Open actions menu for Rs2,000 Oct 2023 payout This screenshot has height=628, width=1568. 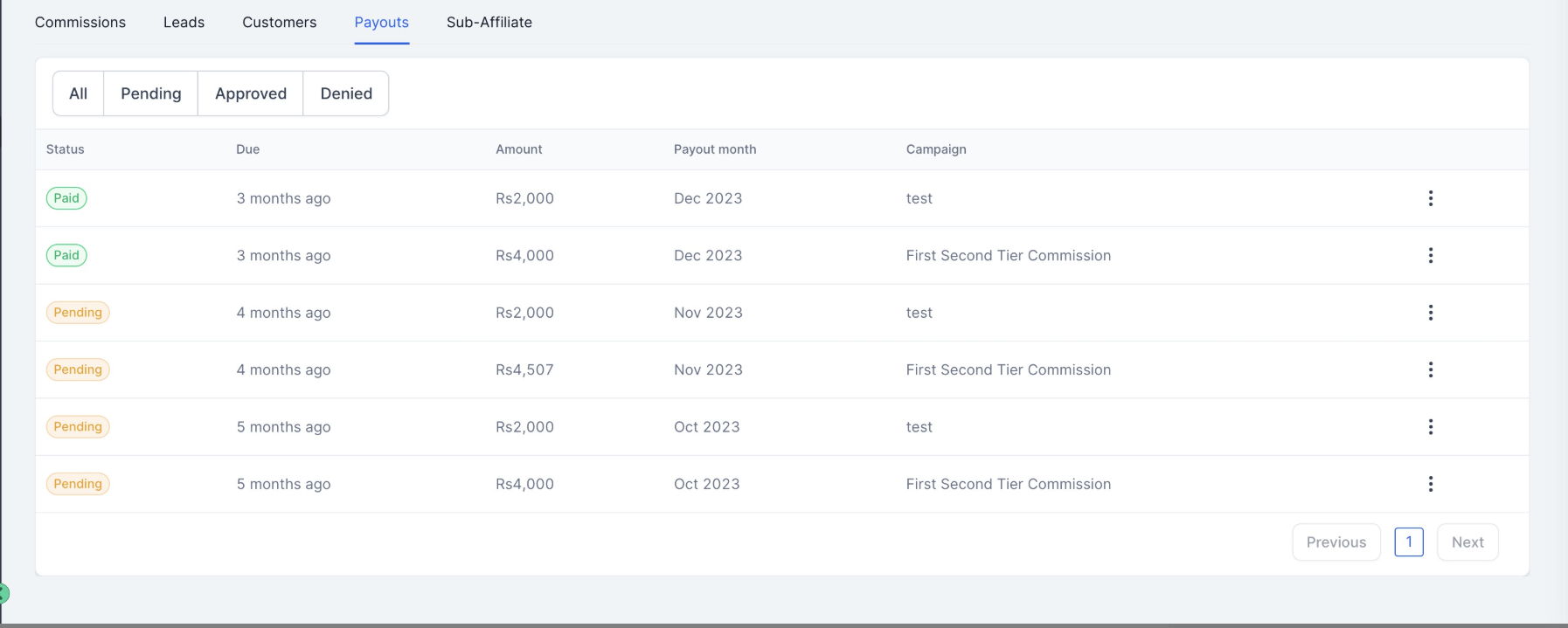[1431, 427]
